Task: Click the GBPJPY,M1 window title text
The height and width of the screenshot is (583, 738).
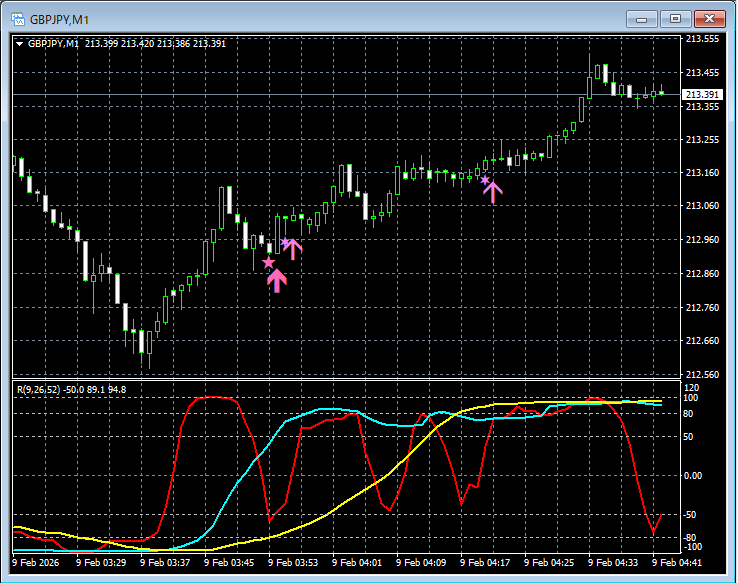Action: (59, 20)
